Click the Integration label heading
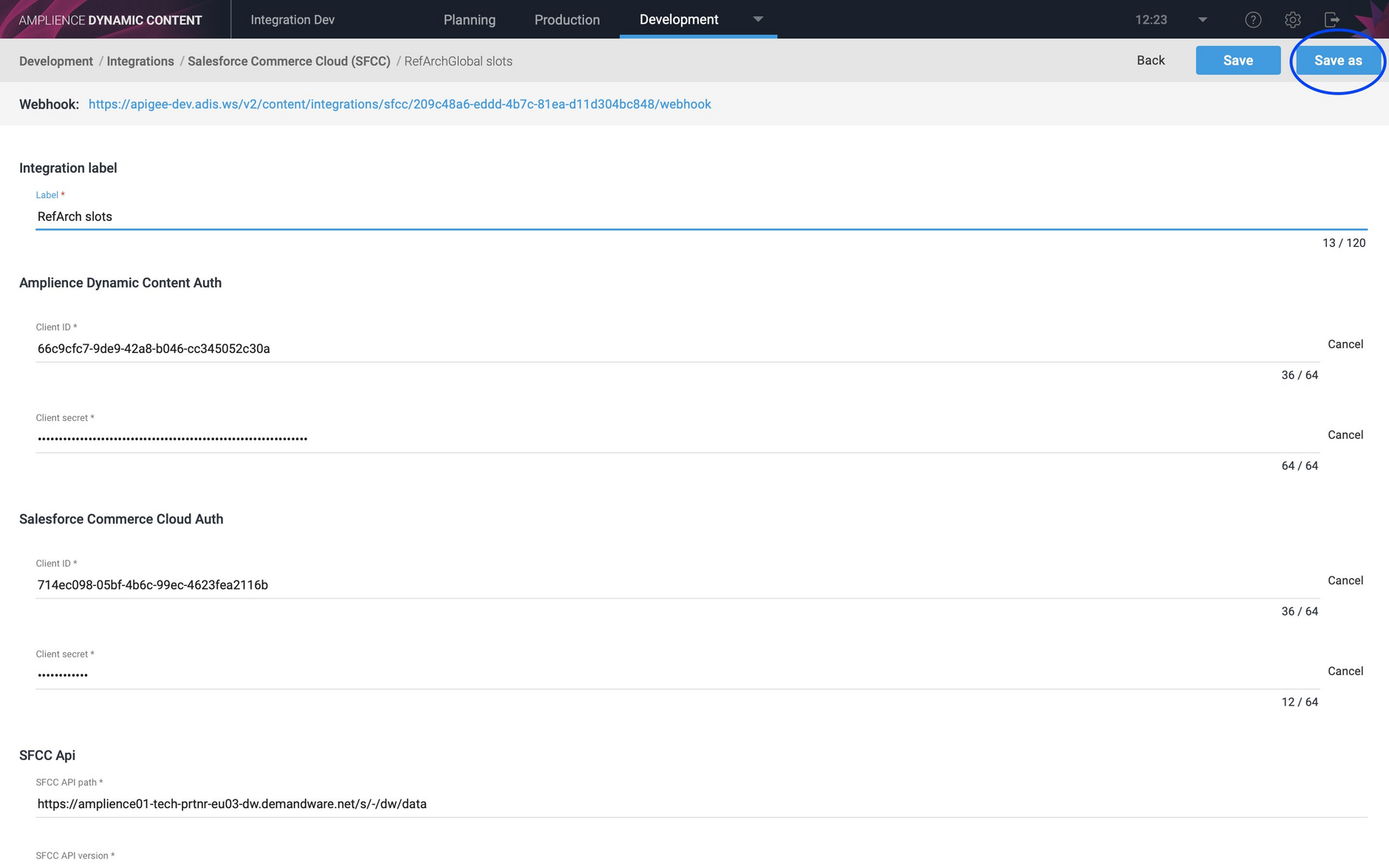Image resolution: width=1389 pixels, height=868 pixels. 68,168
